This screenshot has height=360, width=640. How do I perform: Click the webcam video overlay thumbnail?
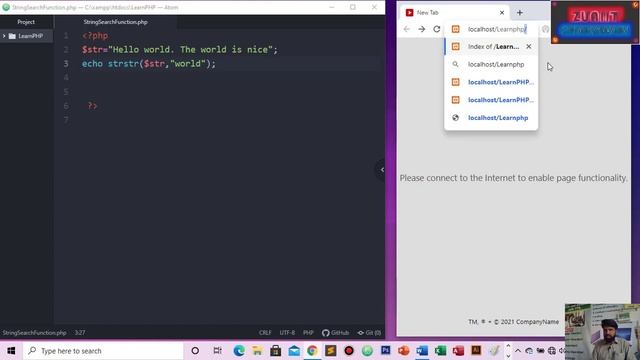click(x=602, y=331)
